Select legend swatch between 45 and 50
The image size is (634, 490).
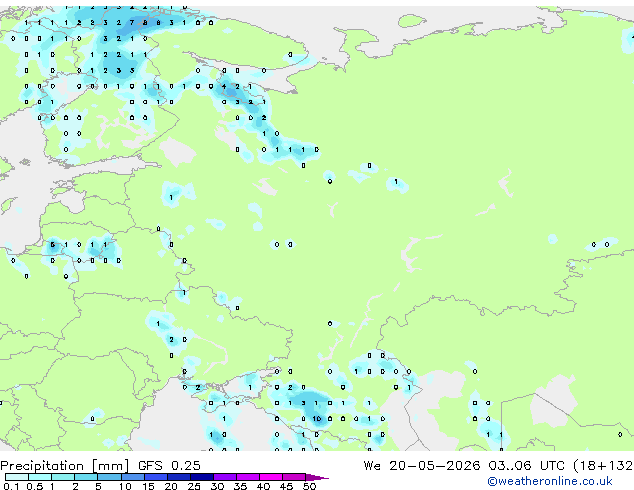tap(294, 477)
